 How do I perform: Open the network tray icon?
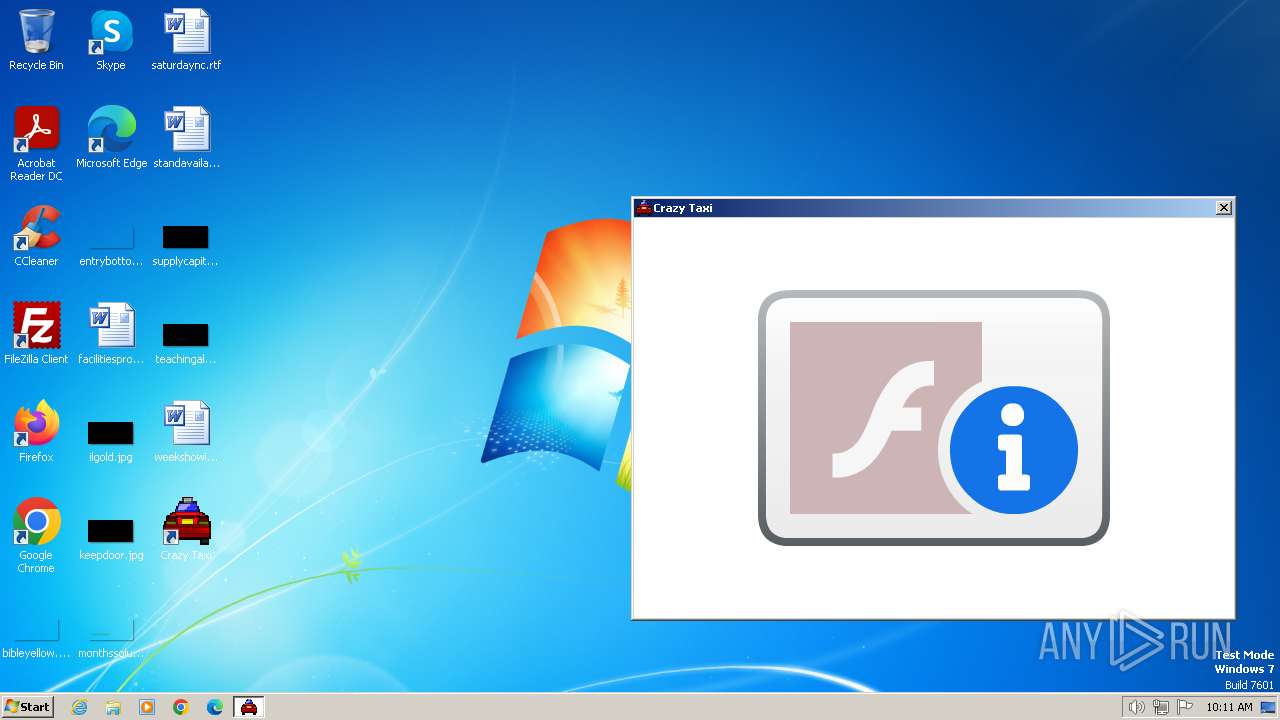(x=1160, y=707)
